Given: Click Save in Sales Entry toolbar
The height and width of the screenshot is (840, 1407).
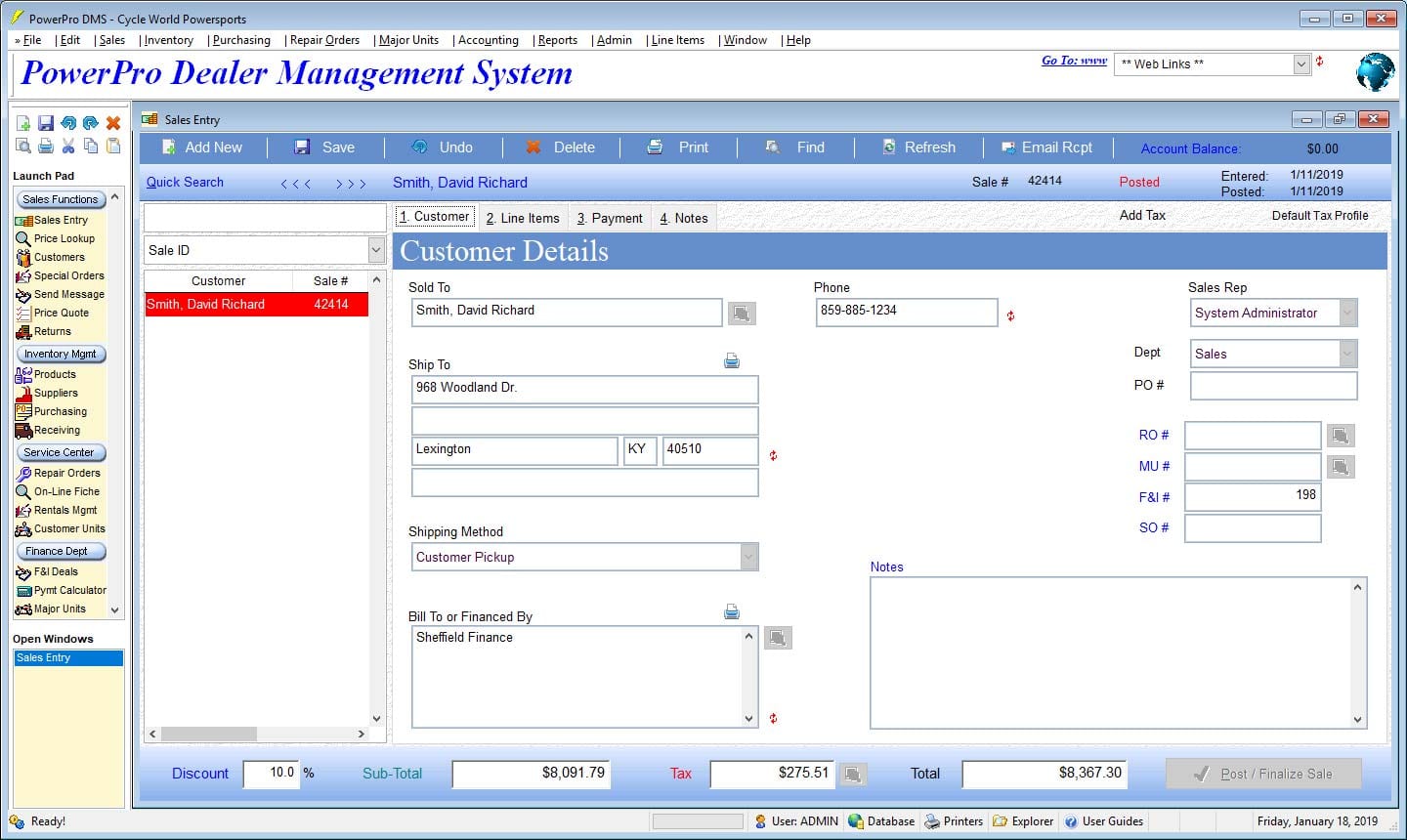Looking at the screenshot, I should (325, 147).
